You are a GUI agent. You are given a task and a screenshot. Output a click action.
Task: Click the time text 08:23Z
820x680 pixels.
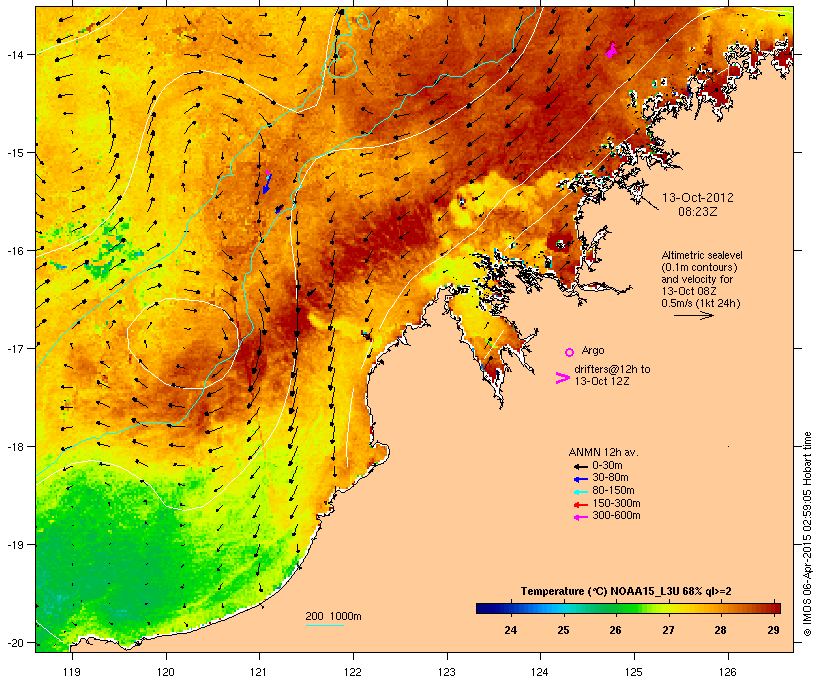(698, 212)
